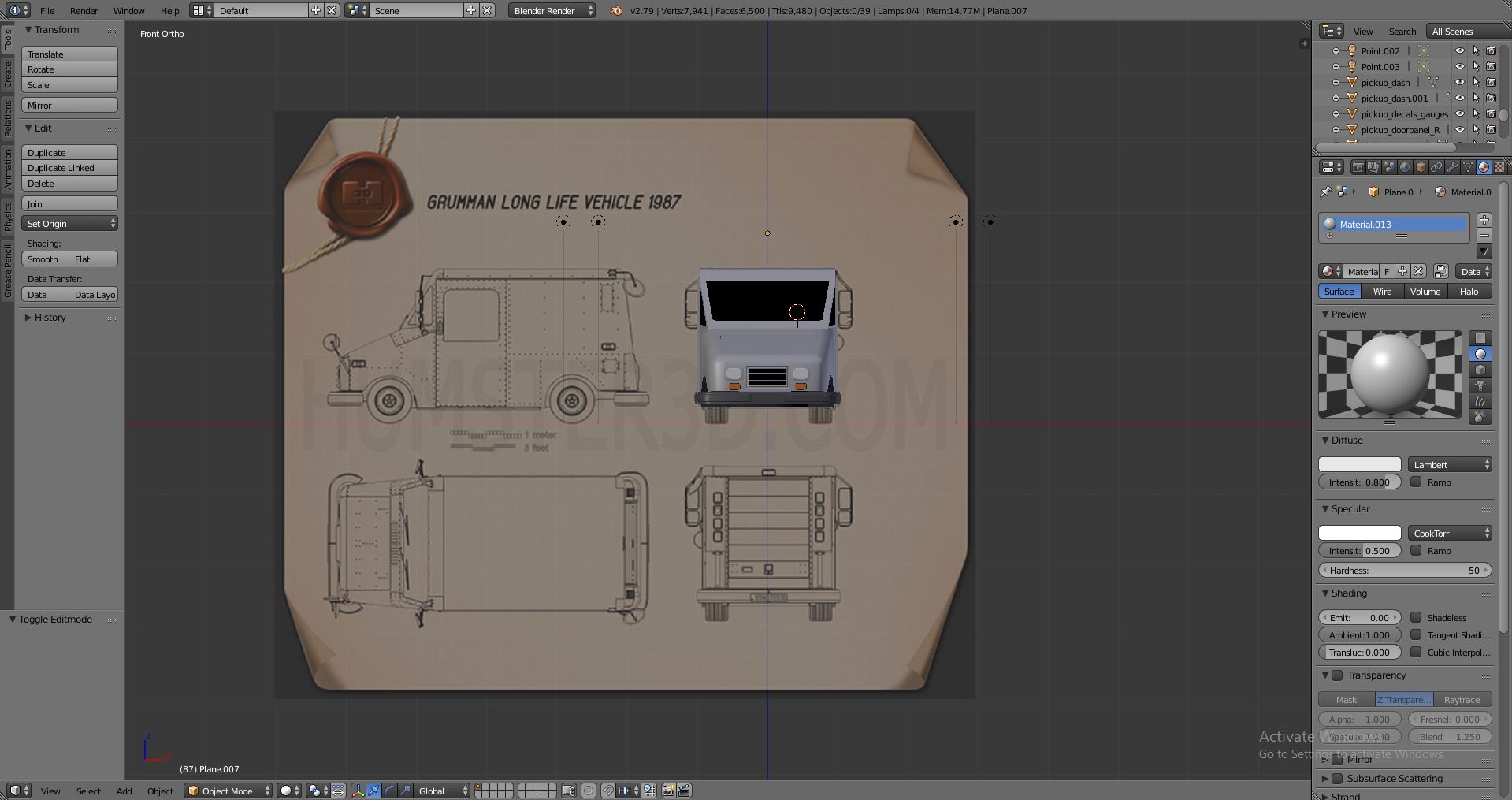Open the File menu
1512x800 pixels.
click(x=47, y=11)
